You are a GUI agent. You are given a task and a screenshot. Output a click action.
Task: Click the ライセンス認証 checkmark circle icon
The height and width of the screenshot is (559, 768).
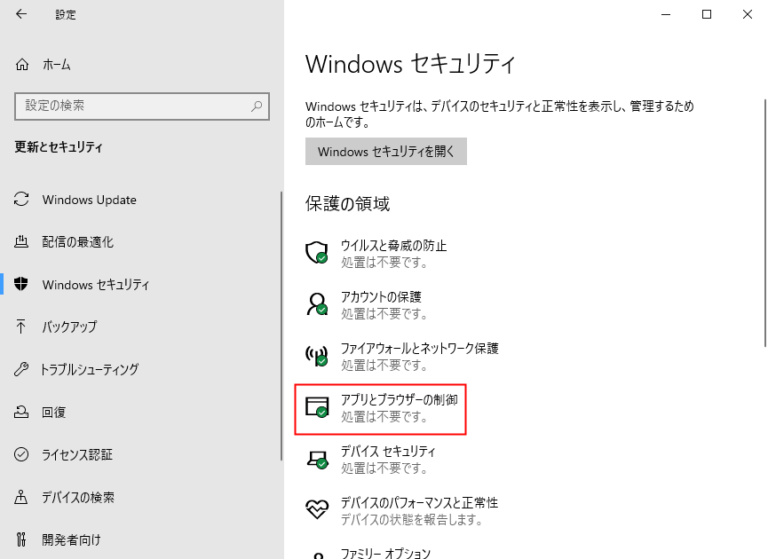21,454
